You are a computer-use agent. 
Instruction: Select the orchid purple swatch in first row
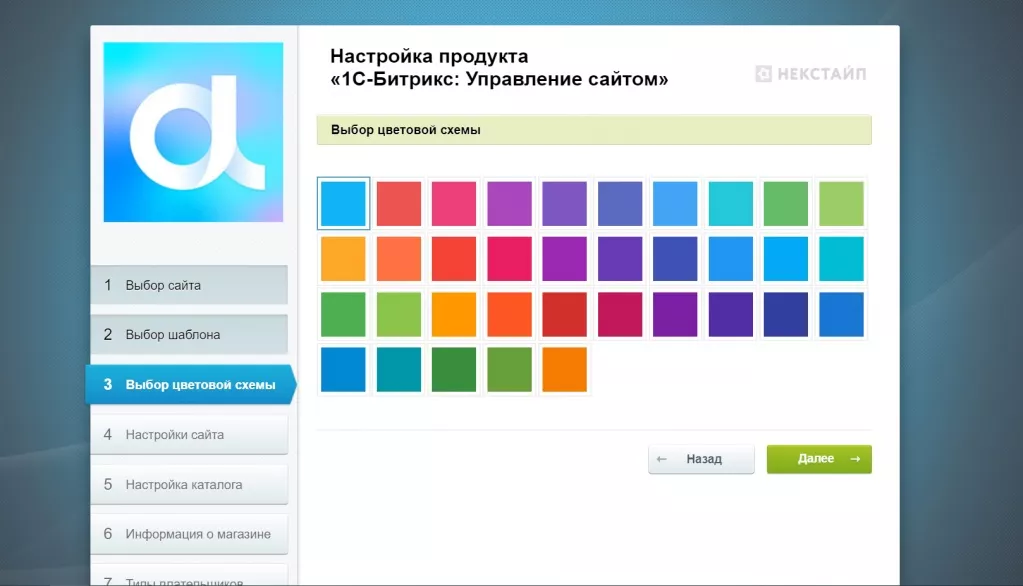tap(510, 204)
